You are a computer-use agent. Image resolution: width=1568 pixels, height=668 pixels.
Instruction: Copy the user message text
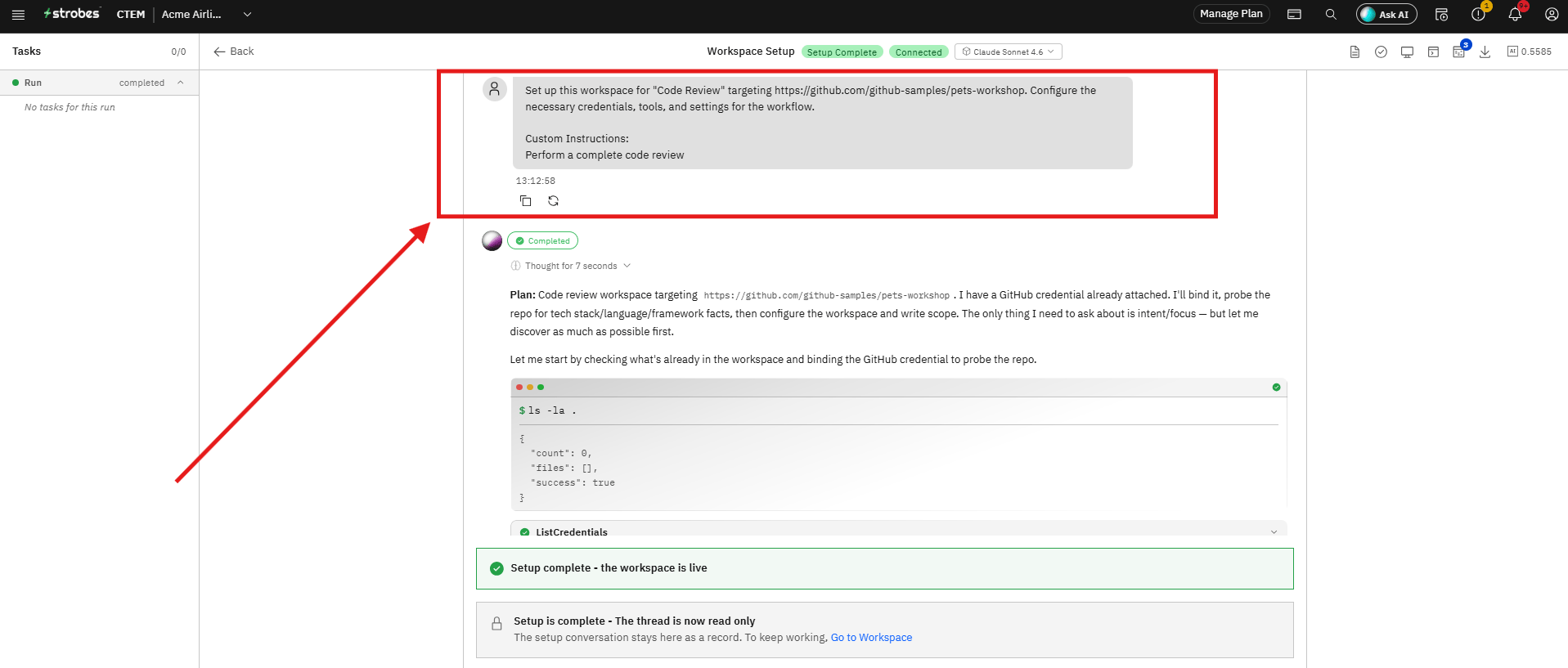click(x=525, y=201)
